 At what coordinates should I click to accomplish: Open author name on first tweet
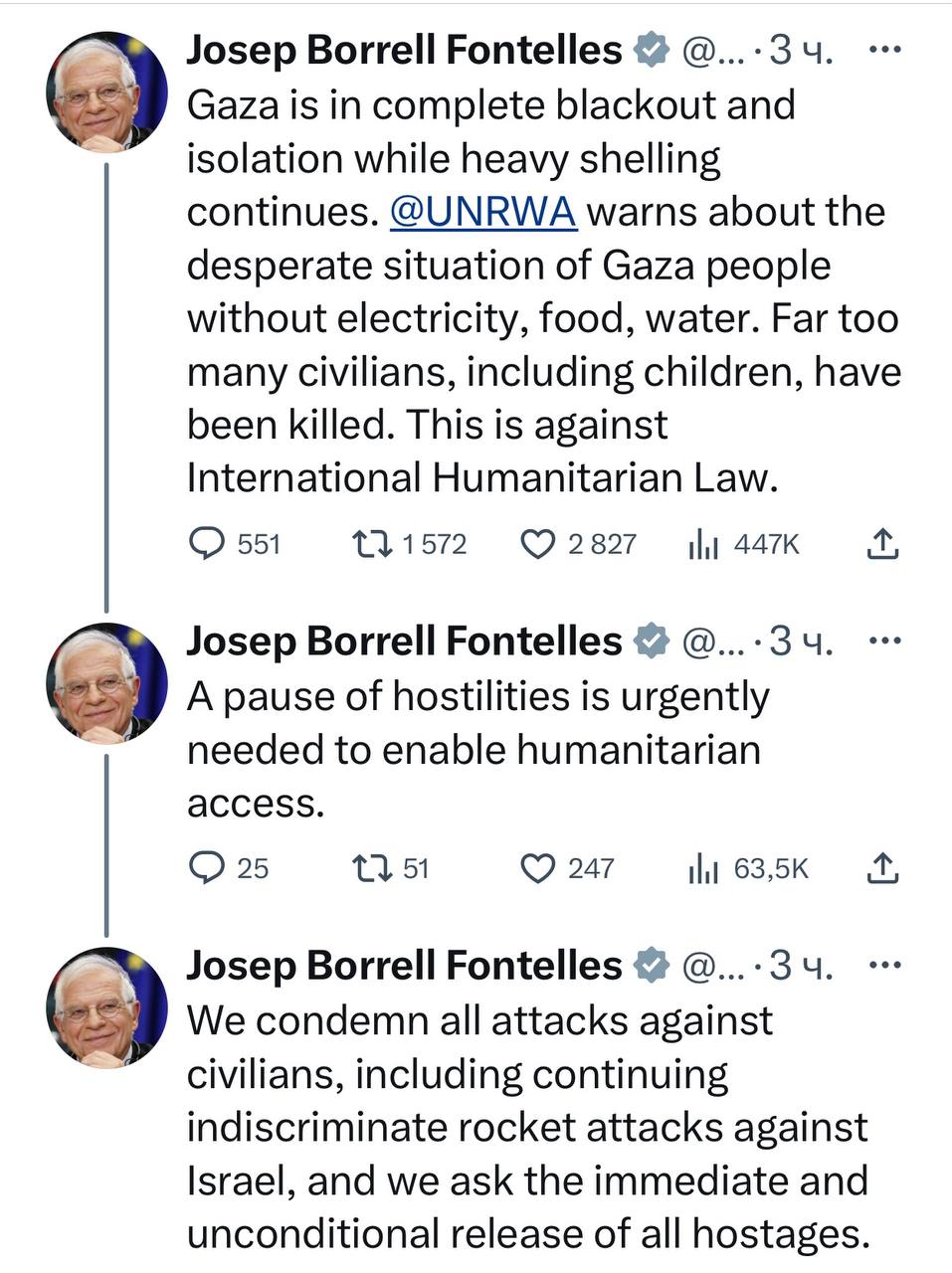point(404,50)
